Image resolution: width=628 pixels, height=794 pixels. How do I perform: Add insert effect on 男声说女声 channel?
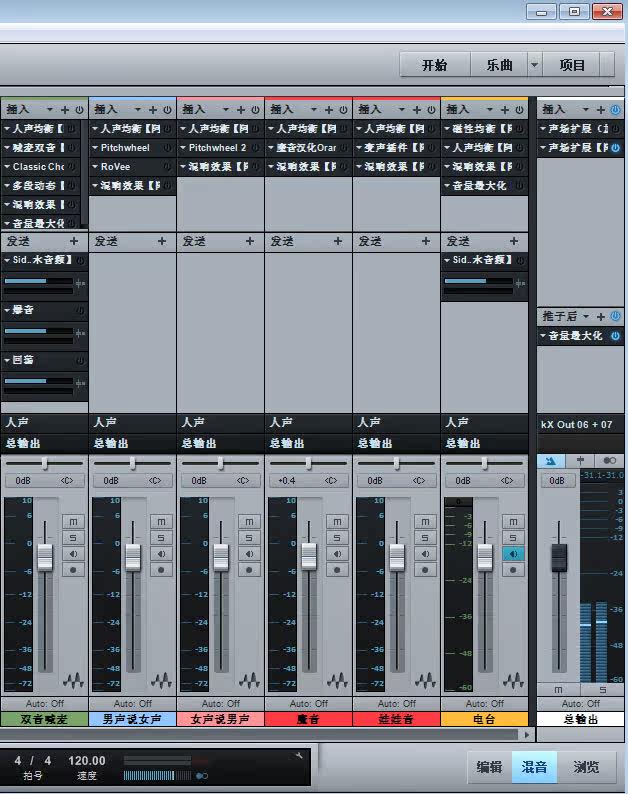click(153, 110)
